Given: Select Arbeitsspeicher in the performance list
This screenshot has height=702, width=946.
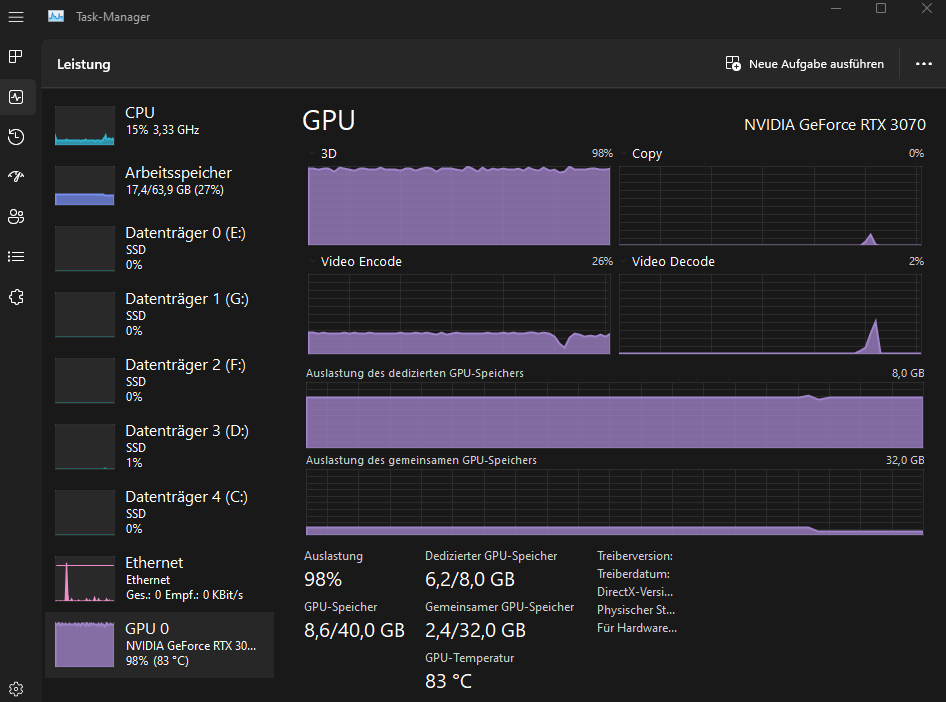Looking at the screenshot, I should 159,185.
